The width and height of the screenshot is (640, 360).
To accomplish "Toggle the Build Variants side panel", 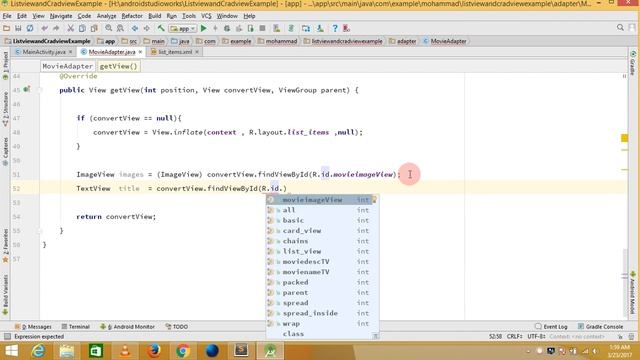I will point(5,295).
